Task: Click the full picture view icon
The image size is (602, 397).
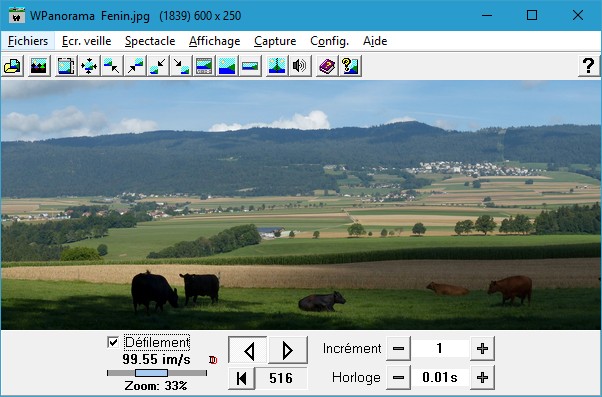Action: point(227,66)
